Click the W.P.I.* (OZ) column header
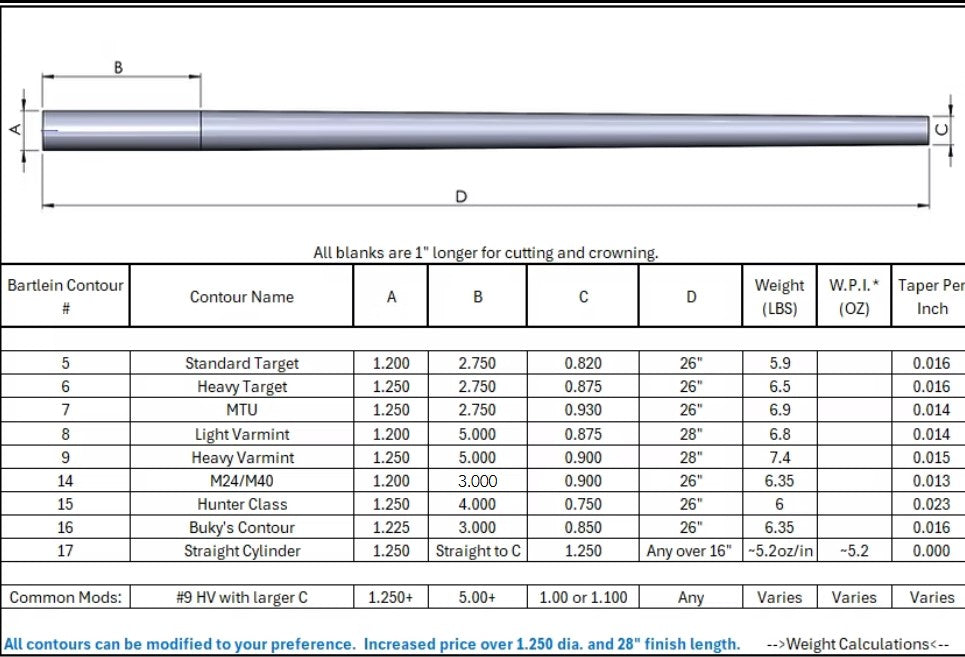The height and width of the screenshot is (657, 965). click(x=854, y=297)
